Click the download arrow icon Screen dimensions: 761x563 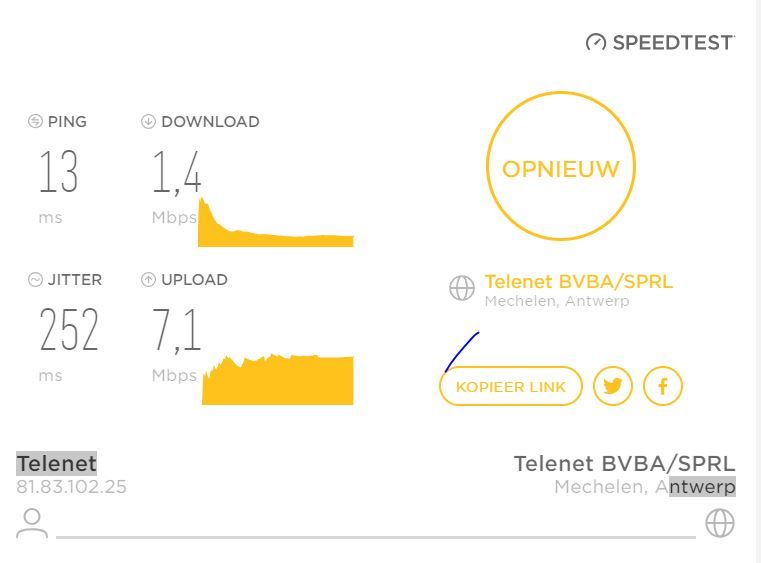pos(149,122)
